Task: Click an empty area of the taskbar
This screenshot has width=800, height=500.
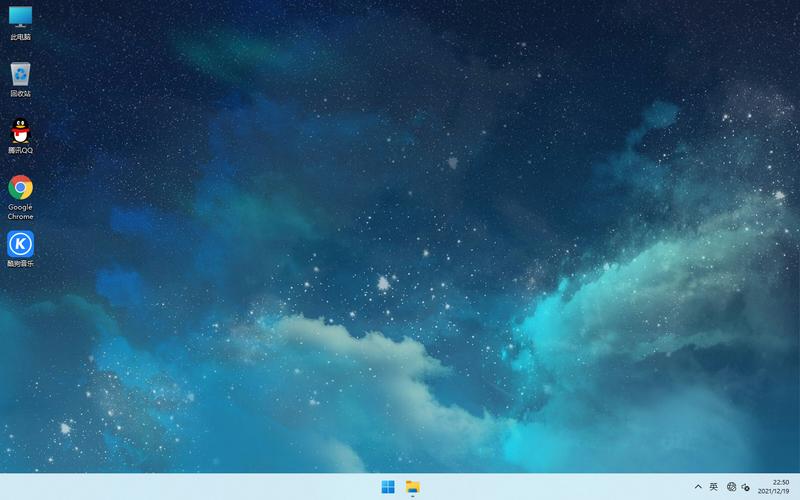Action: click(x=204, y=487)
